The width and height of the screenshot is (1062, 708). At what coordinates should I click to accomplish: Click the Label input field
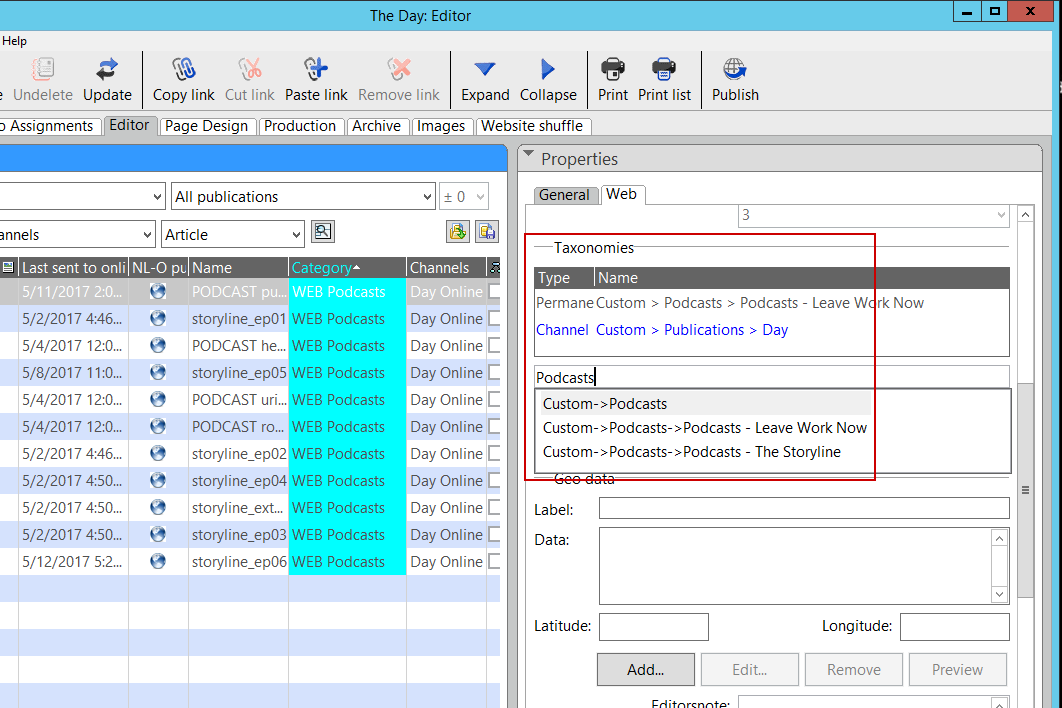point(804,508)
